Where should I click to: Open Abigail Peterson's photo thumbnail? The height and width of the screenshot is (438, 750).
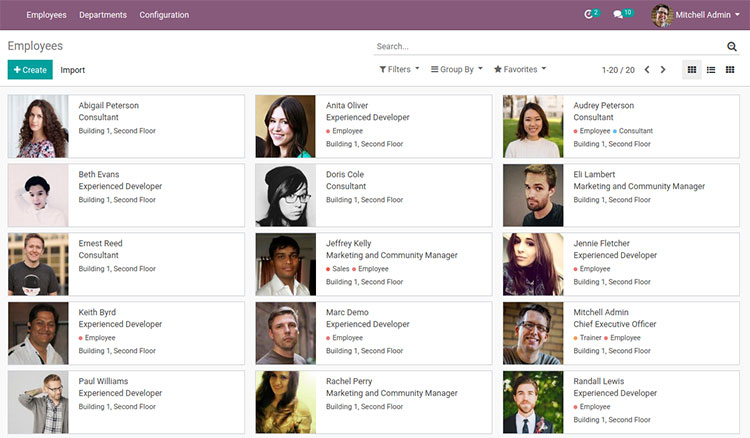[39, 127]
